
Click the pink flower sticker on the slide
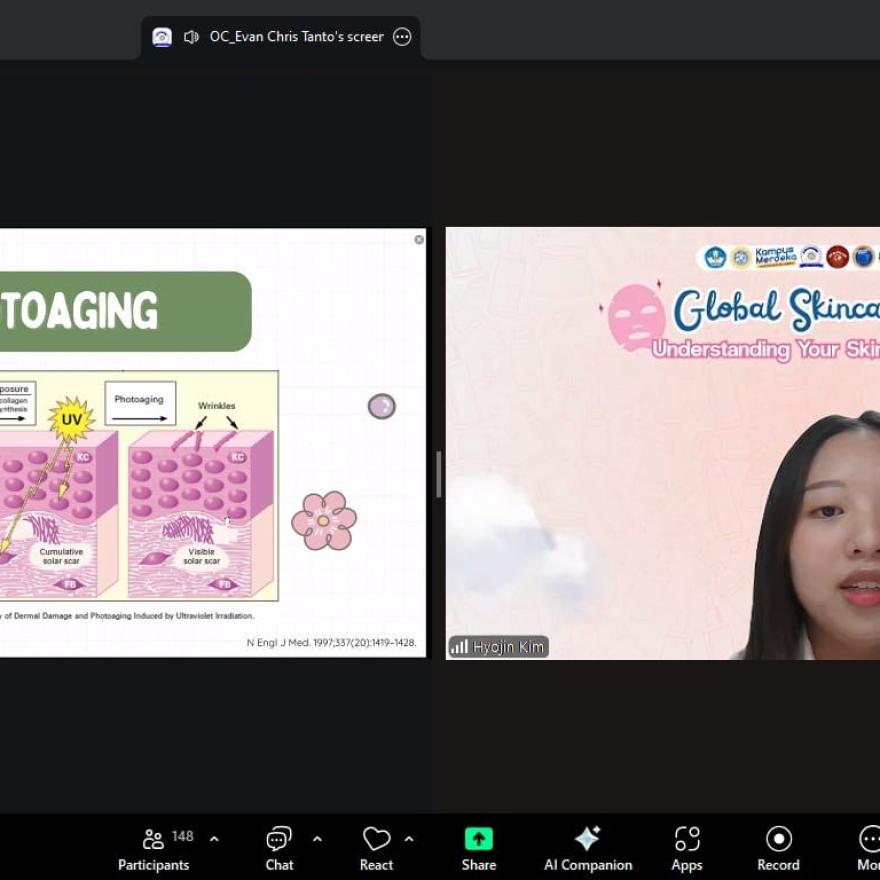point(324,520)
